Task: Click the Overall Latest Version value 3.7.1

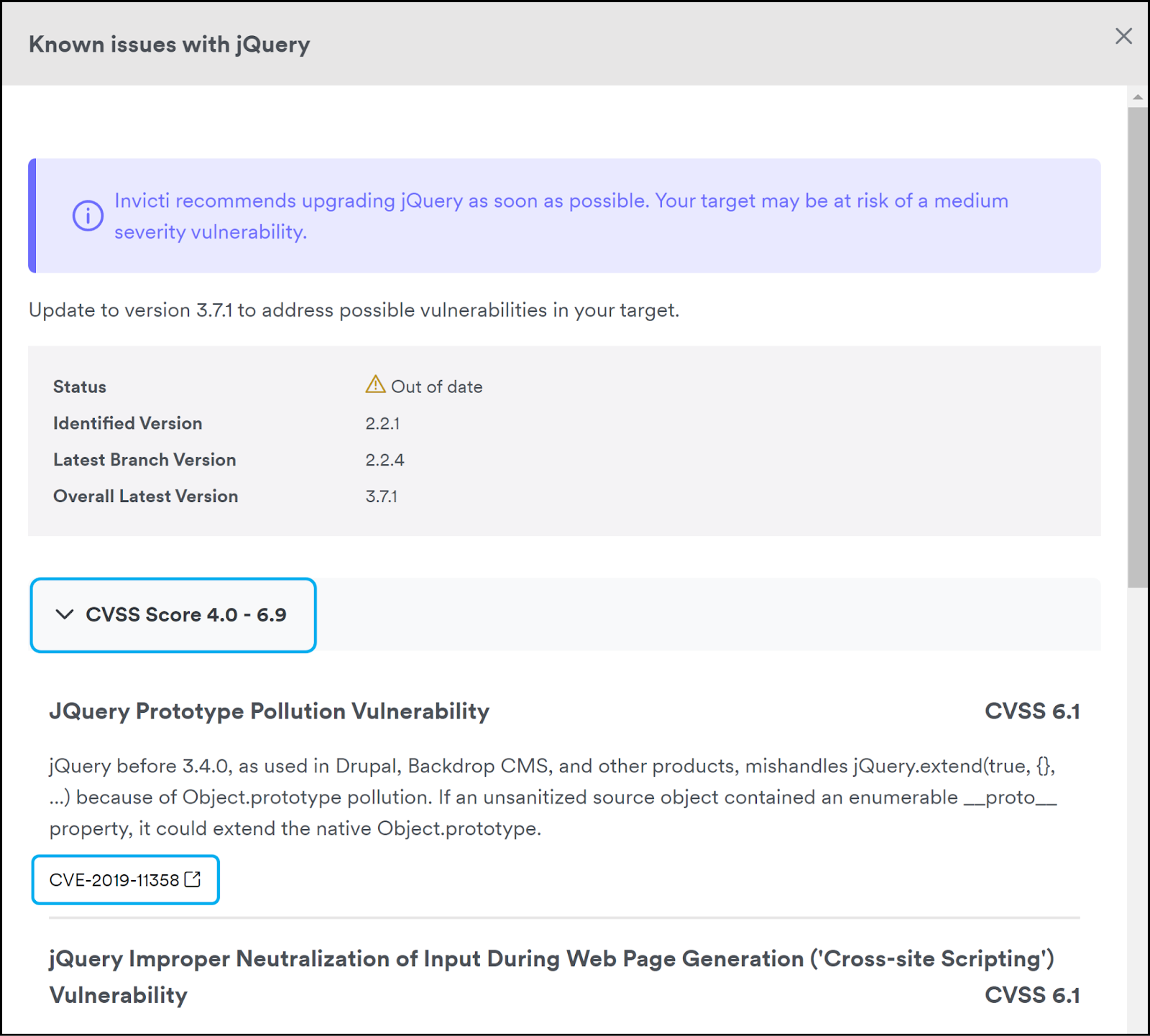Action: coord(380,496)
